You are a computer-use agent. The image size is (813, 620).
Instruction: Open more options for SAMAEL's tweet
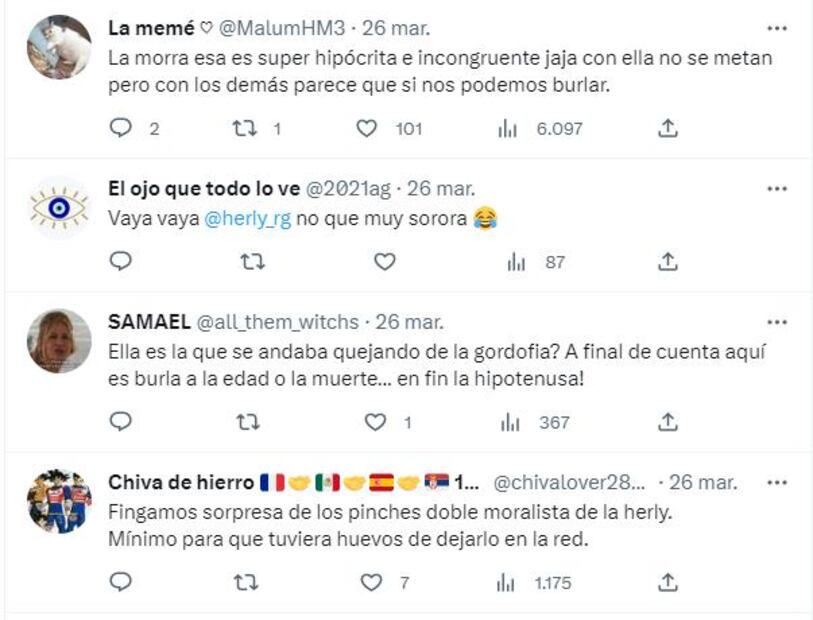tap(776, 322)
